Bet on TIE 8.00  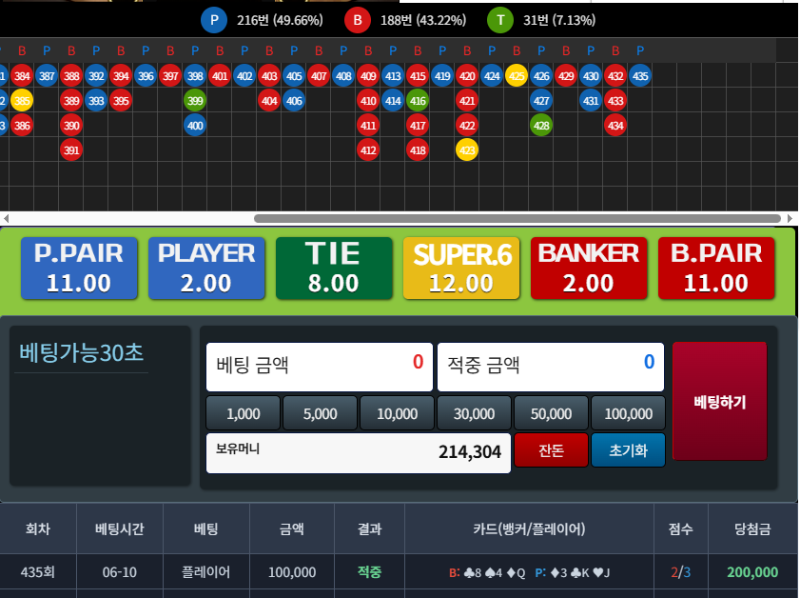(x=334, y=268)
